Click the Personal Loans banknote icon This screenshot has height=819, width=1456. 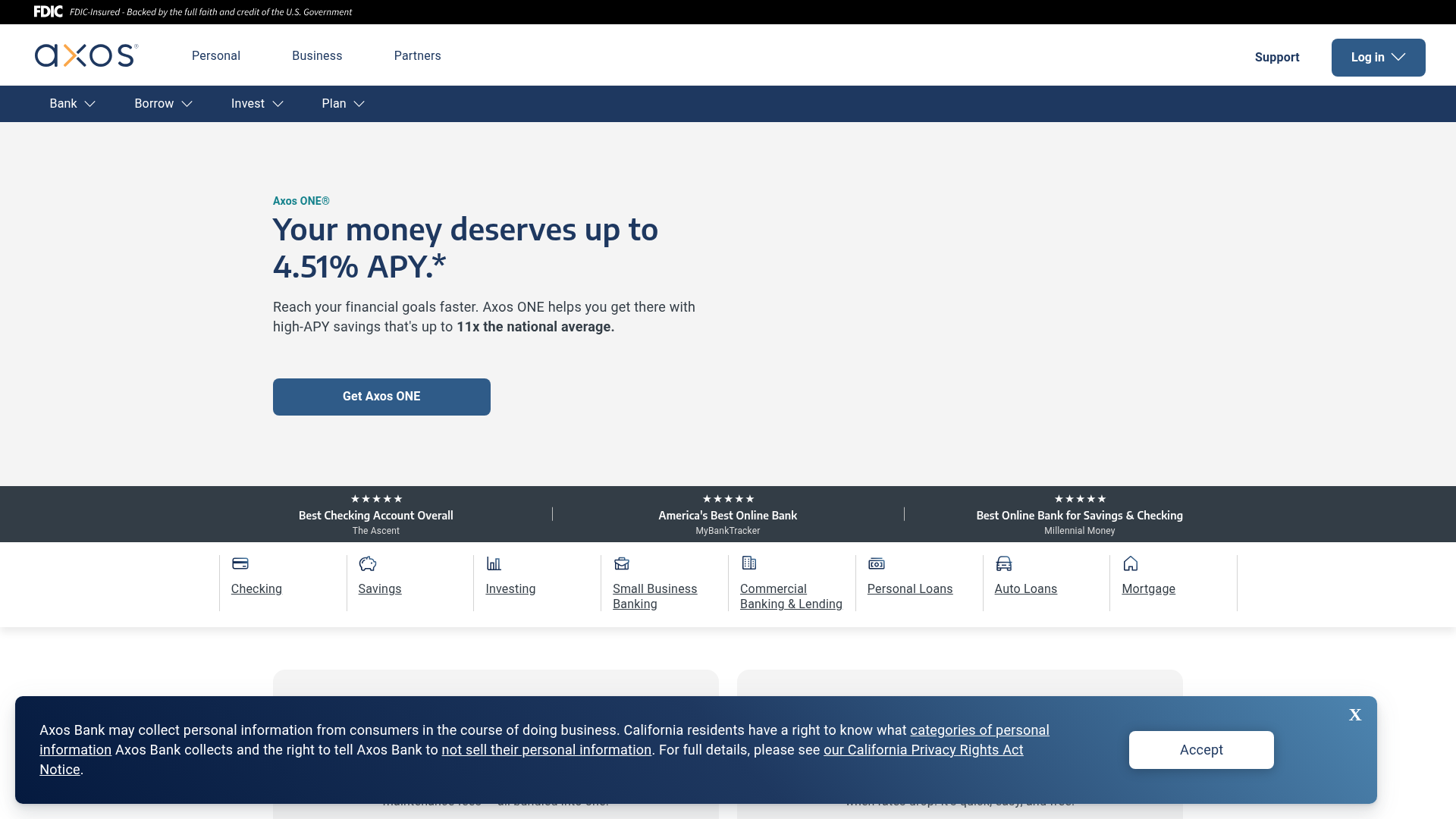(876, 564)
